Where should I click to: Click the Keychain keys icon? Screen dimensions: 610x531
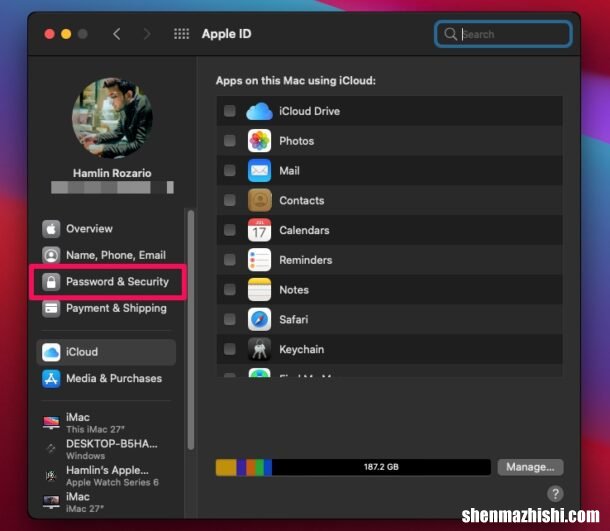(x=259, y=349)
